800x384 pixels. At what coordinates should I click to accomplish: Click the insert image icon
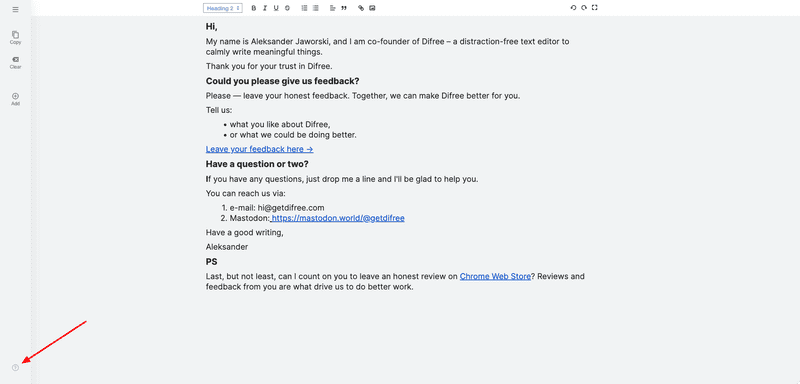pos(372,8)
